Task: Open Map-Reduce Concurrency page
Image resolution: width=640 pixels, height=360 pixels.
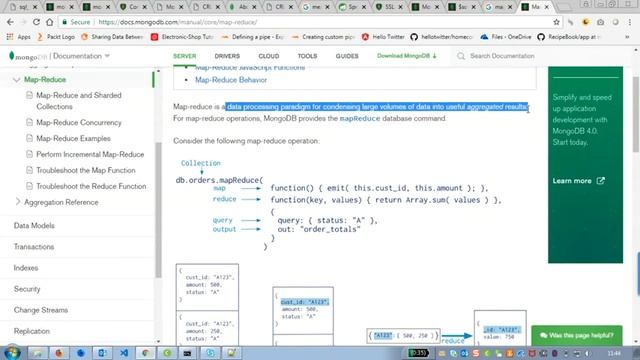Action: 79,122
